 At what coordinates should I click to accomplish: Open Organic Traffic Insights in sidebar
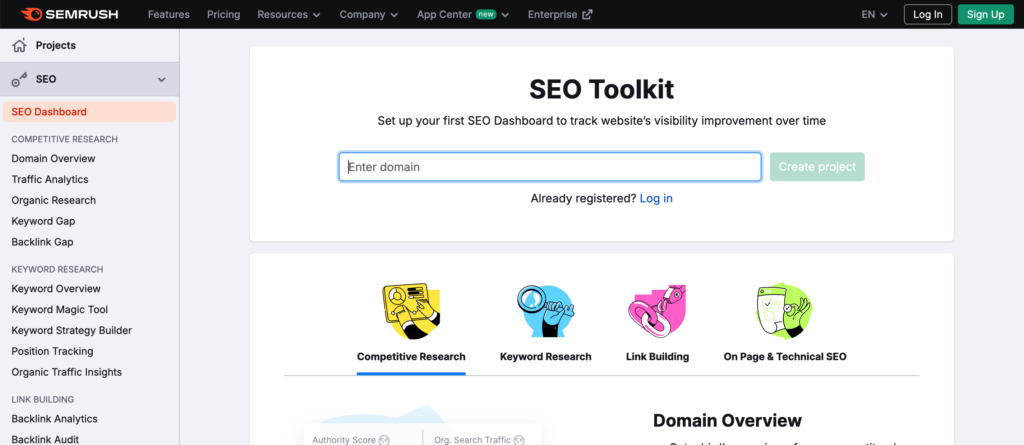pyautogui.click(x=67, y=372)
